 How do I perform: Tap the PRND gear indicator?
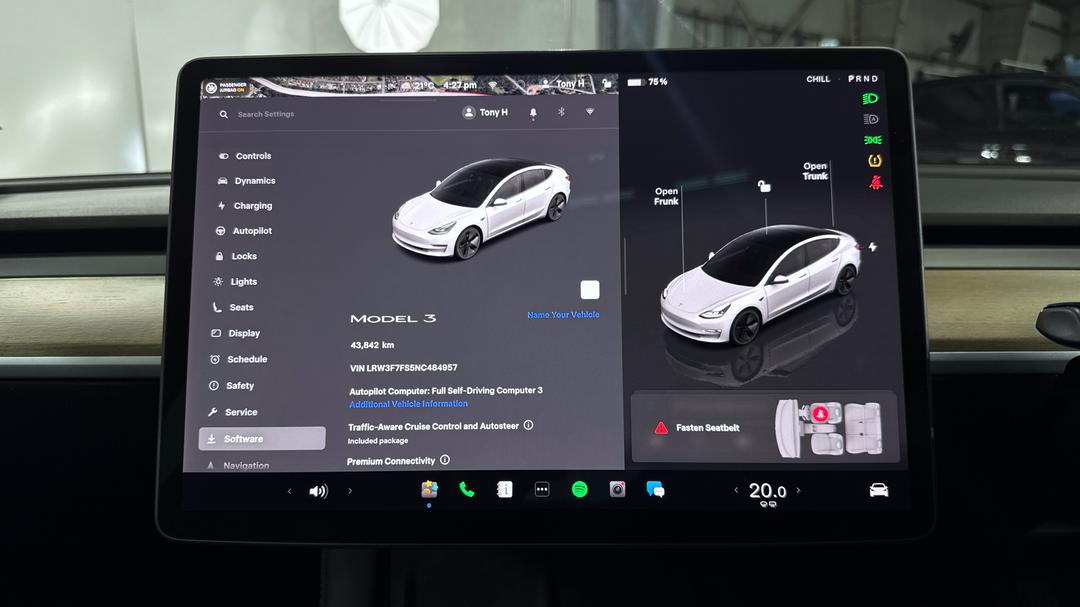863,79
